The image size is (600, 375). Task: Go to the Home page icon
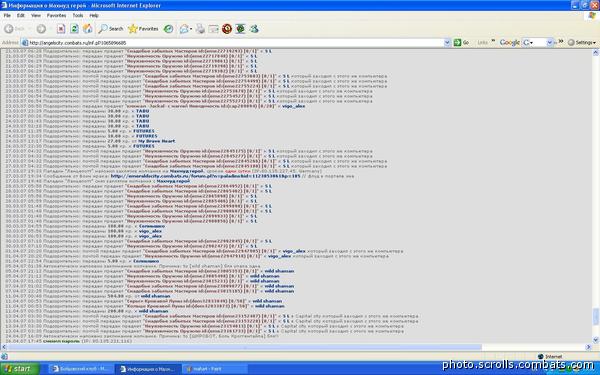pyautogui.click(x=88, y=29)
